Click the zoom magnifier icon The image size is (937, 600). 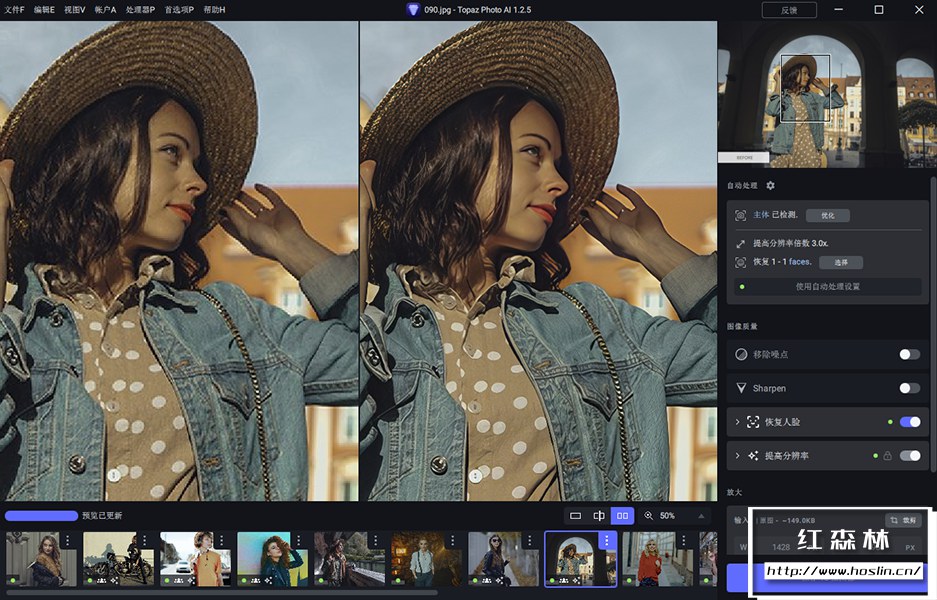649,516
